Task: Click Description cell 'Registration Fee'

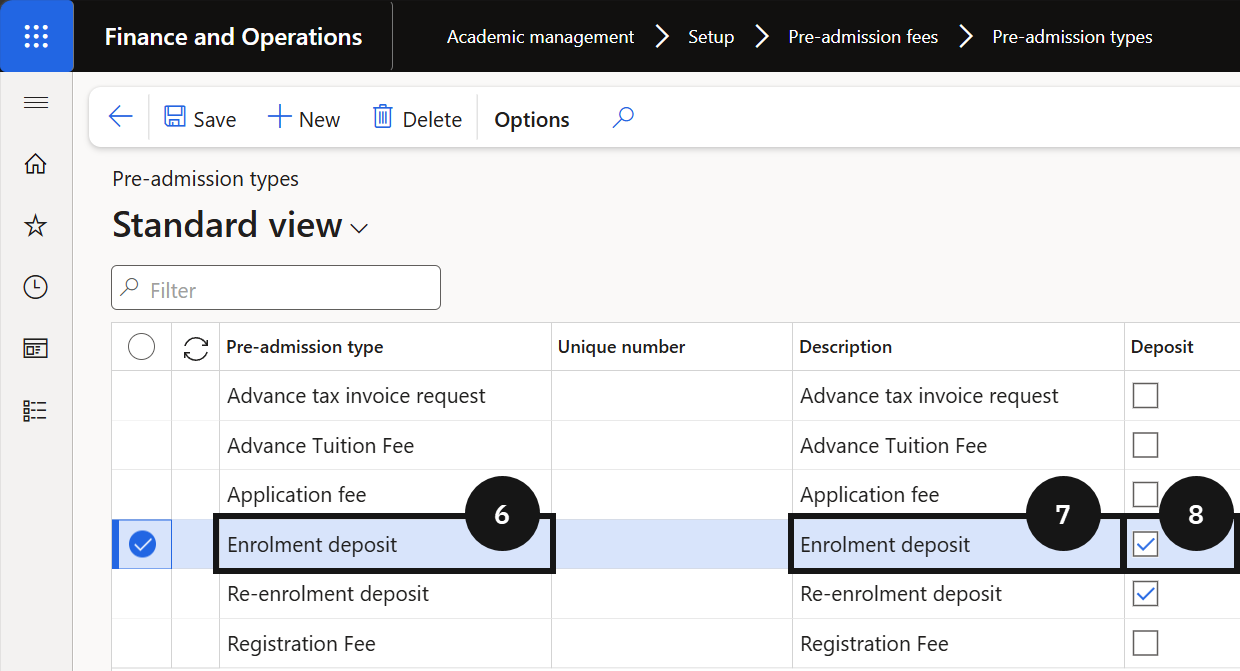Action: pyautogui.click(x=959, y=643)
